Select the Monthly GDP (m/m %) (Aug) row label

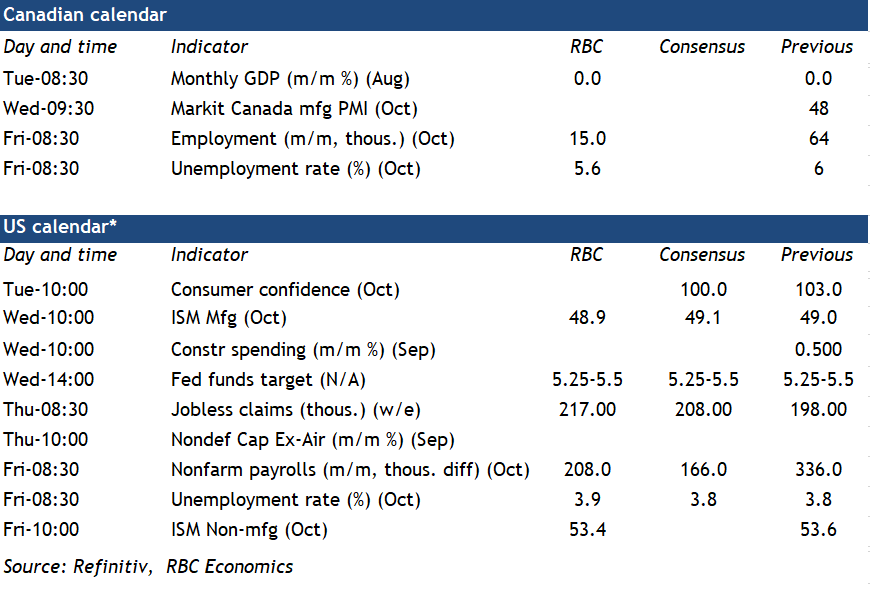(290, 78)
